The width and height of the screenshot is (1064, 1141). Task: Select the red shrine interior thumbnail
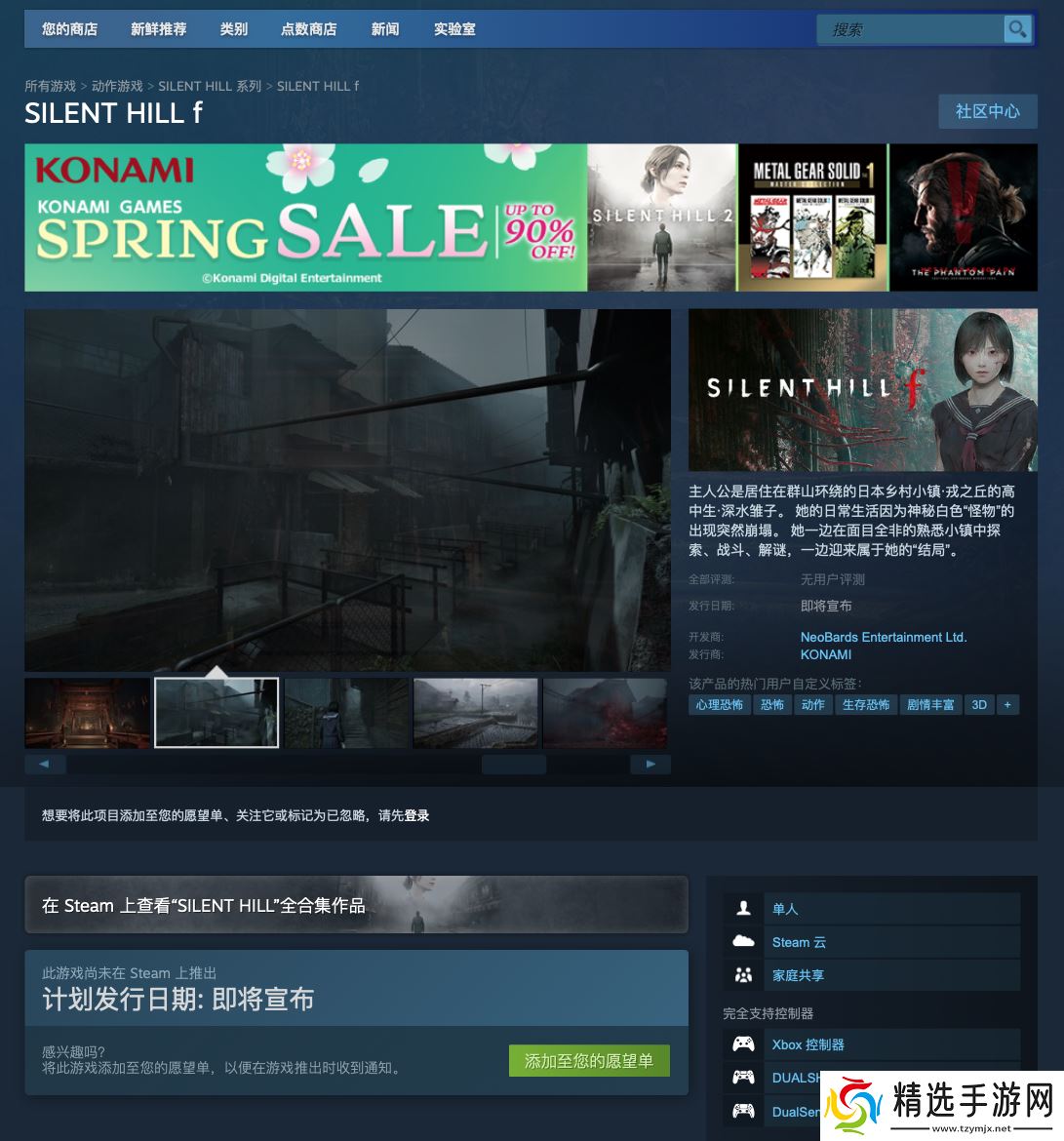tap(88, 713)
